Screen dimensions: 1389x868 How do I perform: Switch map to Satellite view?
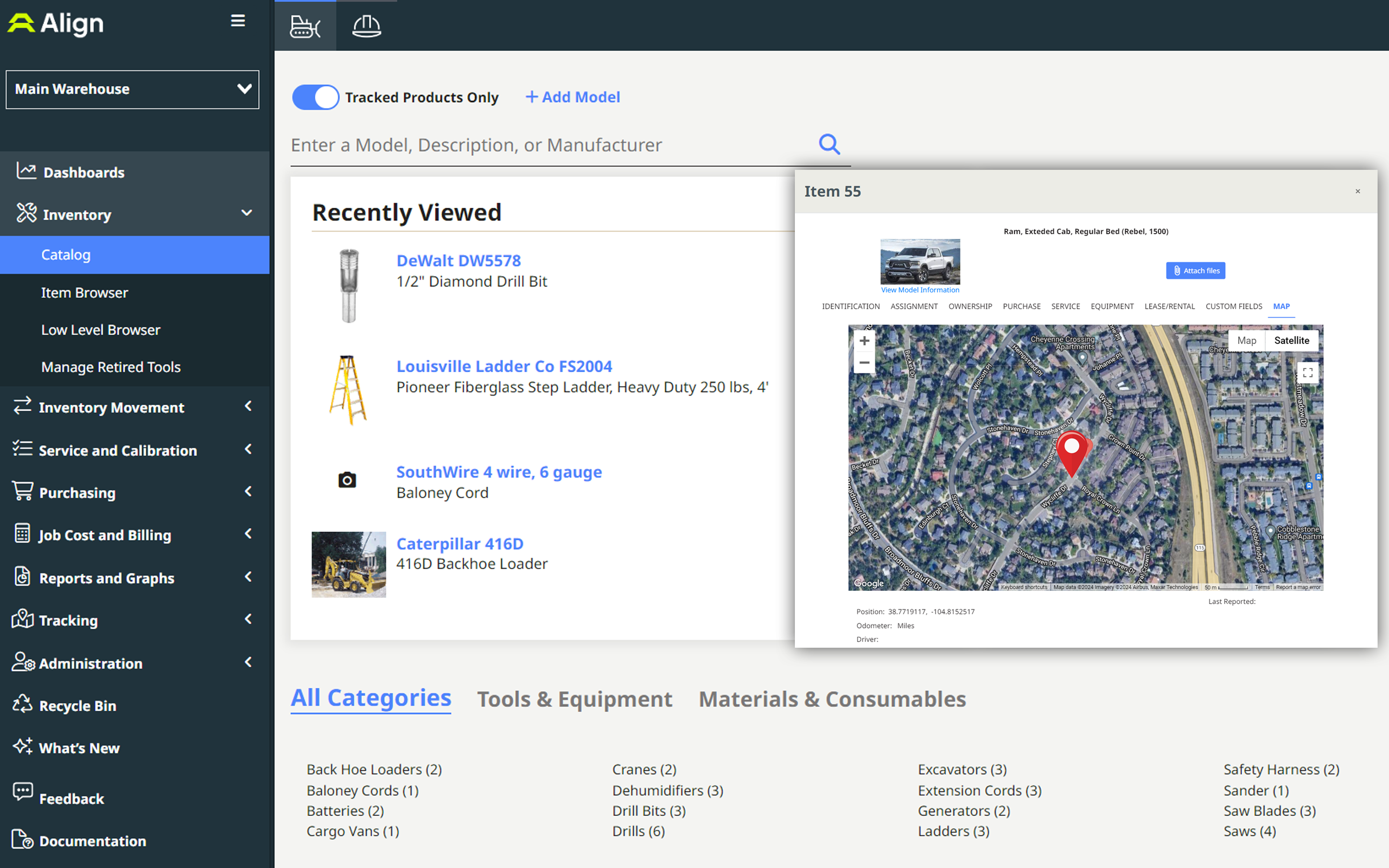[x=1291, y=341]
